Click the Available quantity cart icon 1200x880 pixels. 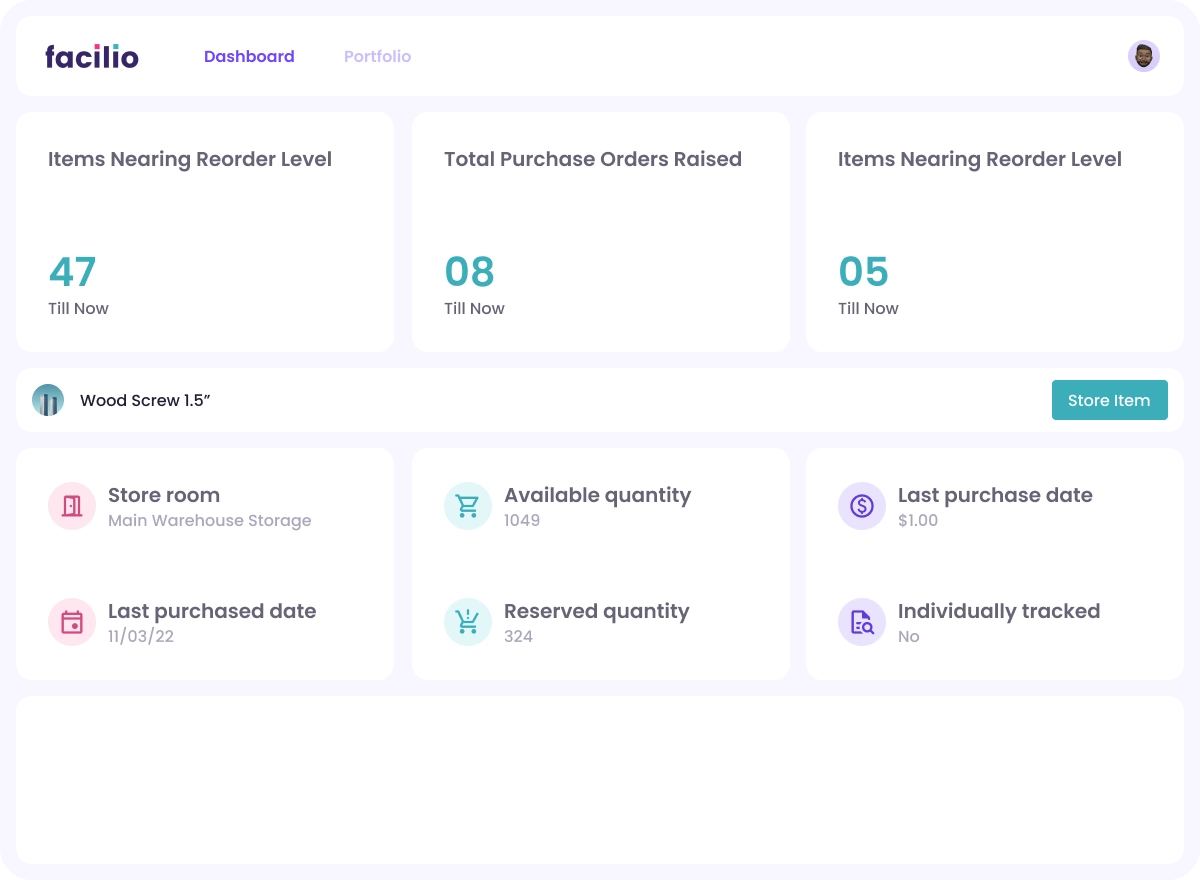pos(468,506)
